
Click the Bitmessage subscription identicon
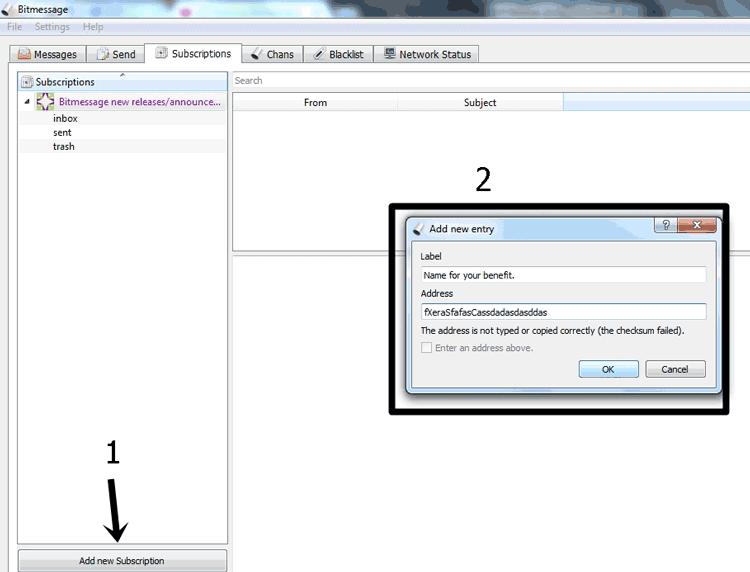click(x=45, y=101)
